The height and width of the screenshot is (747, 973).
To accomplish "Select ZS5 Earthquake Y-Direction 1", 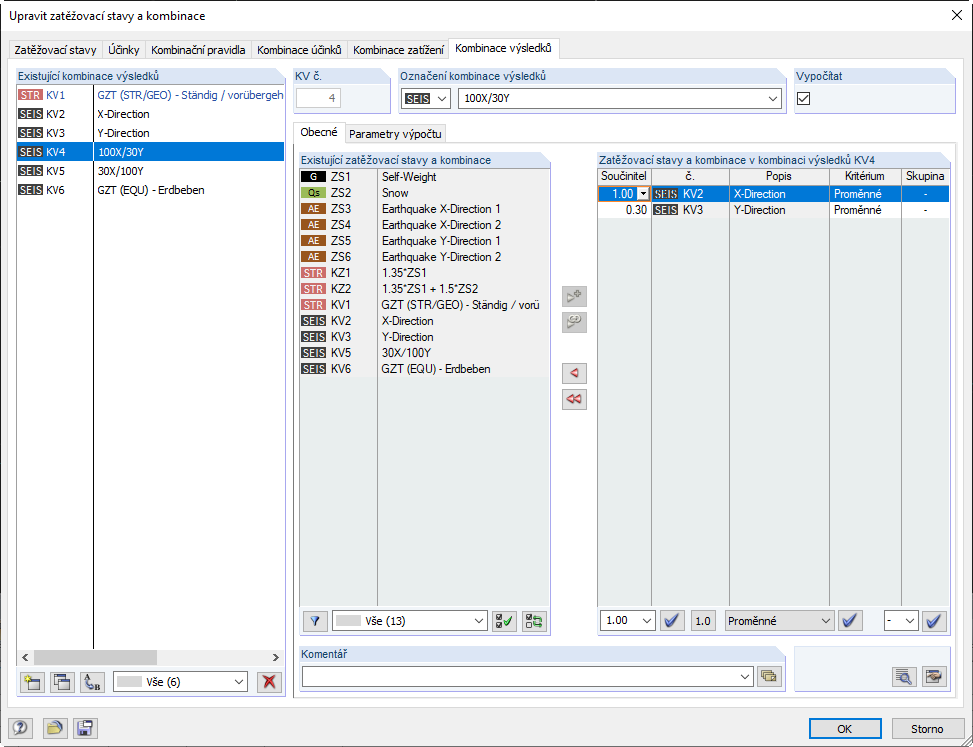I will pyautogui.click(x=424, y=241).
